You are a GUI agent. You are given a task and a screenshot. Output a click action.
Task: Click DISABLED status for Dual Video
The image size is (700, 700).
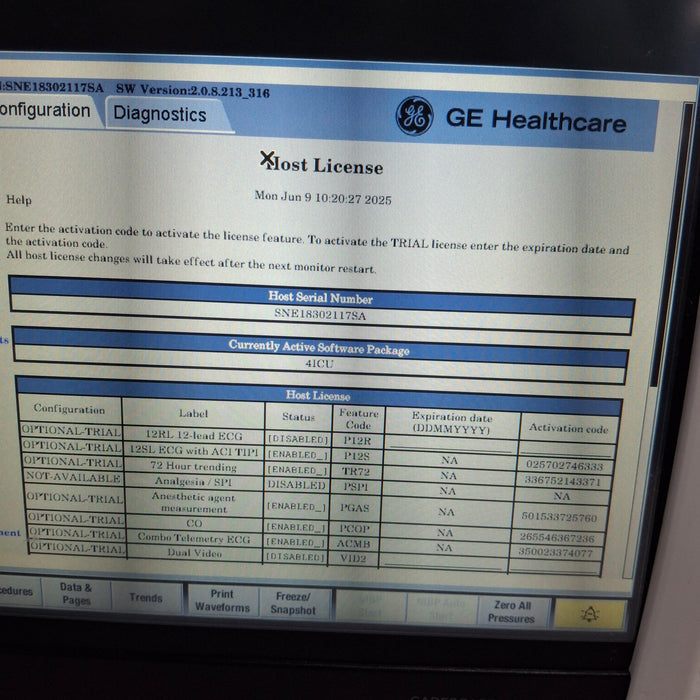[296, 557]
